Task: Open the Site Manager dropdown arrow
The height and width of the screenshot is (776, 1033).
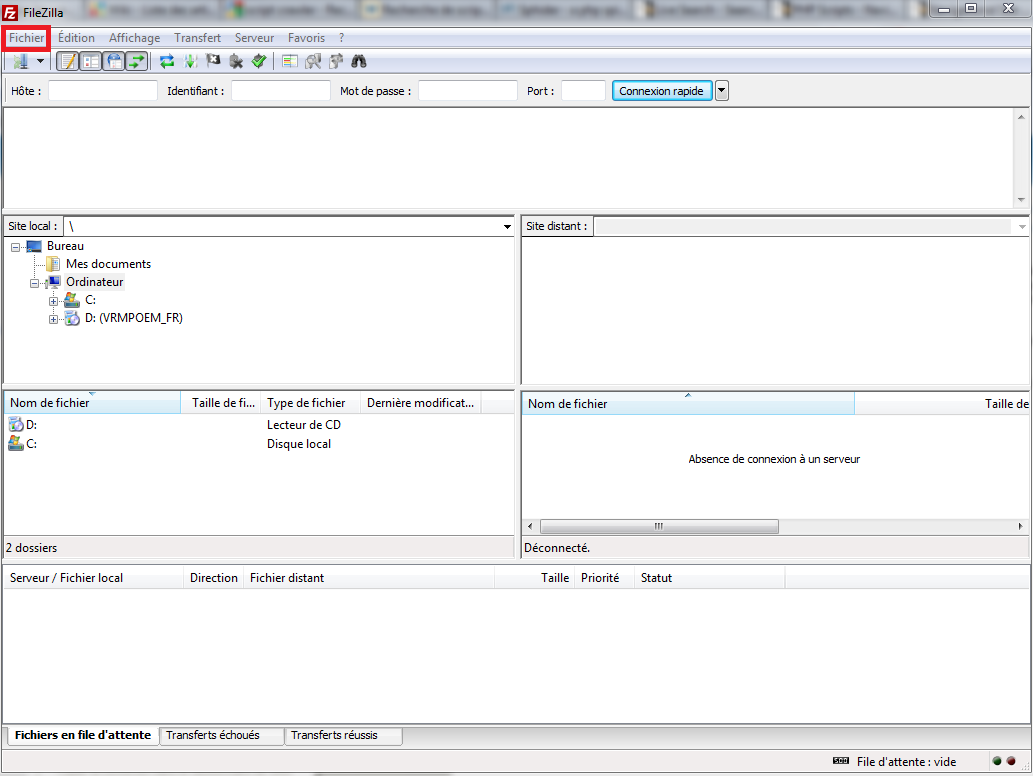Action: (40, 61)
